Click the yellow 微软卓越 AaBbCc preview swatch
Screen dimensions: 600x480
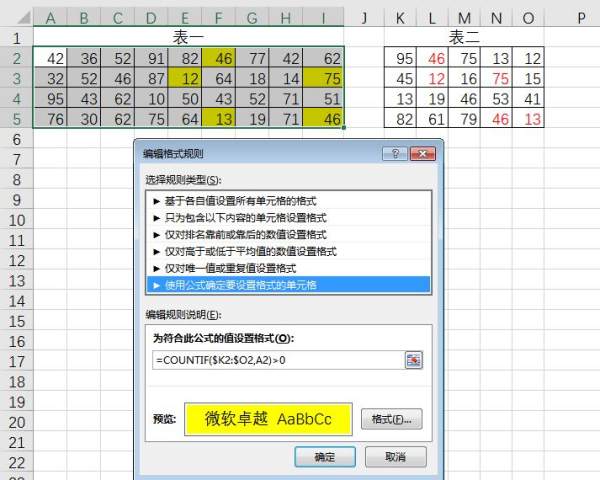[268, 419]
